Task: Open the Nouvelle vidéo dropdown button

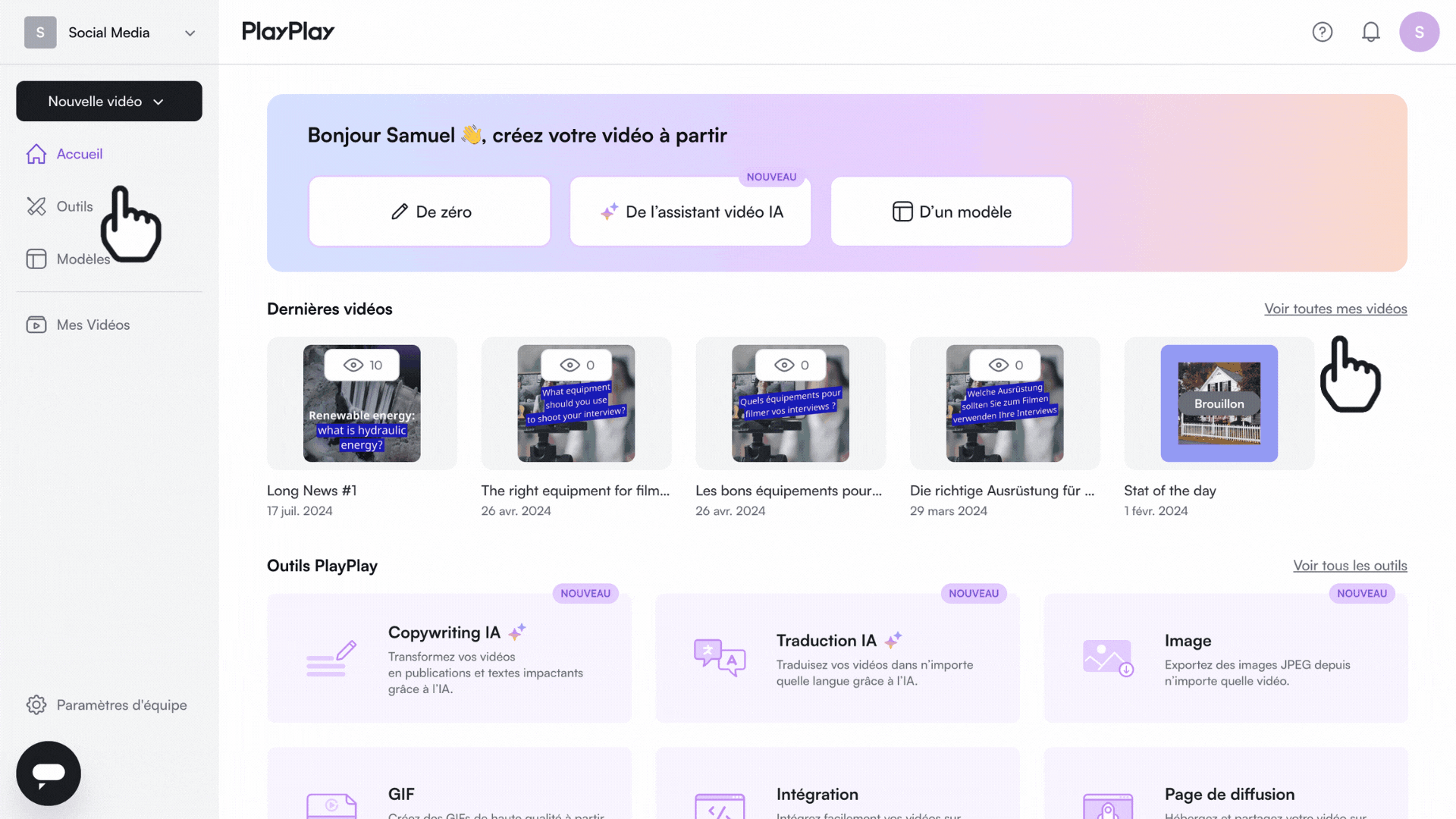Action: click(109, 101)
